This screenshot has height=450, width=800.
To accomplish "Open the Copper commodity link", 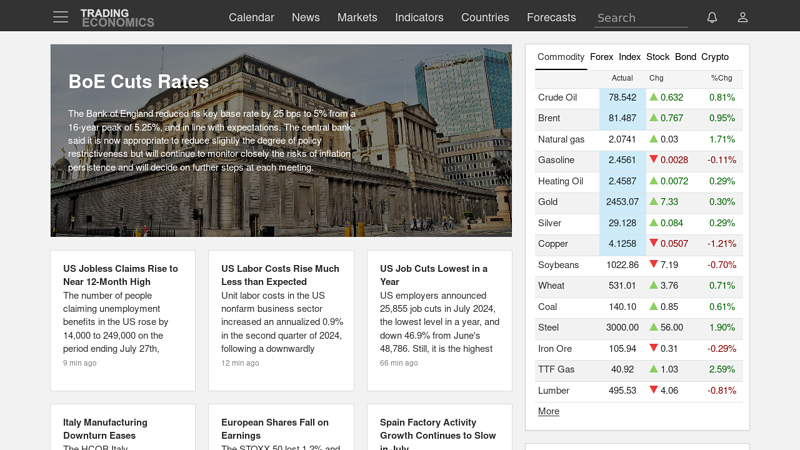I will click(553, 243).
